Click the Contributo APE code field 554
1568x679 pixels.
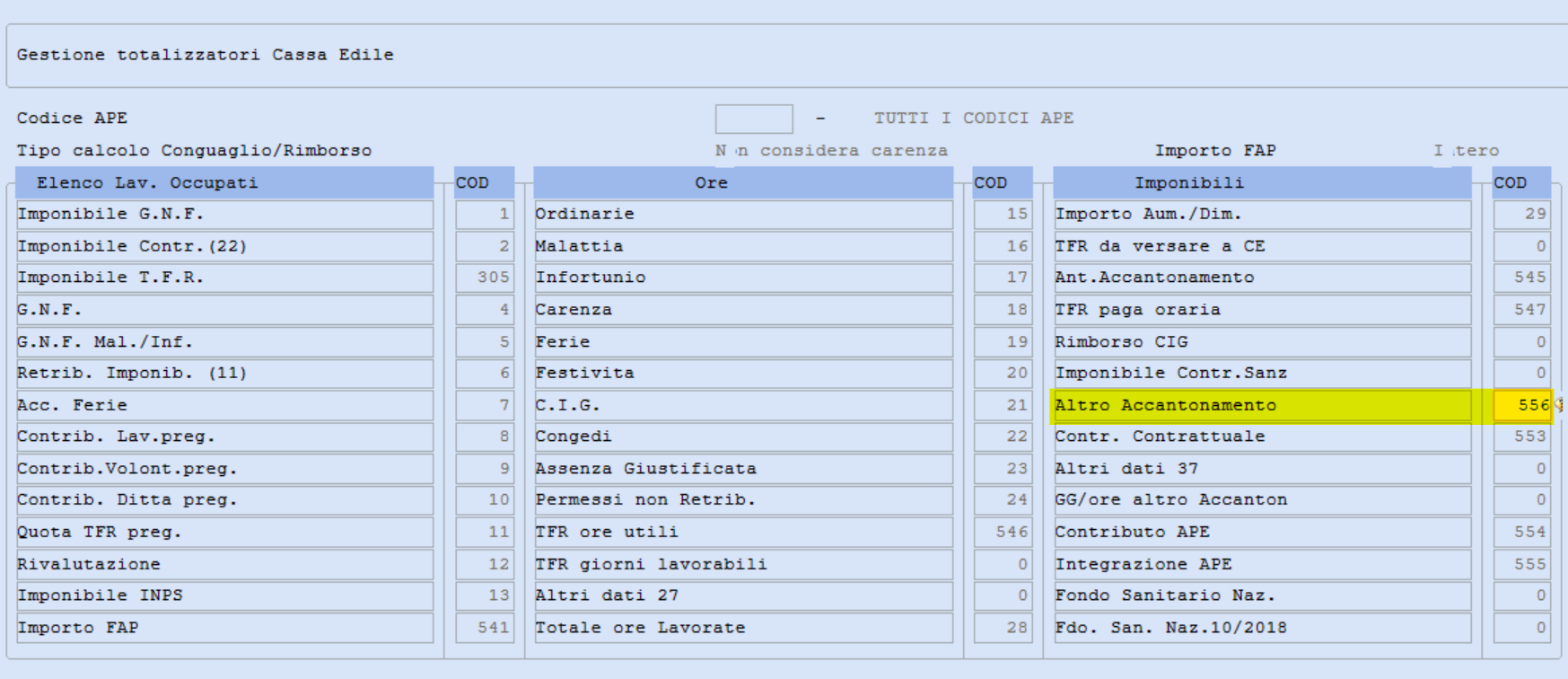(1522, 533)
